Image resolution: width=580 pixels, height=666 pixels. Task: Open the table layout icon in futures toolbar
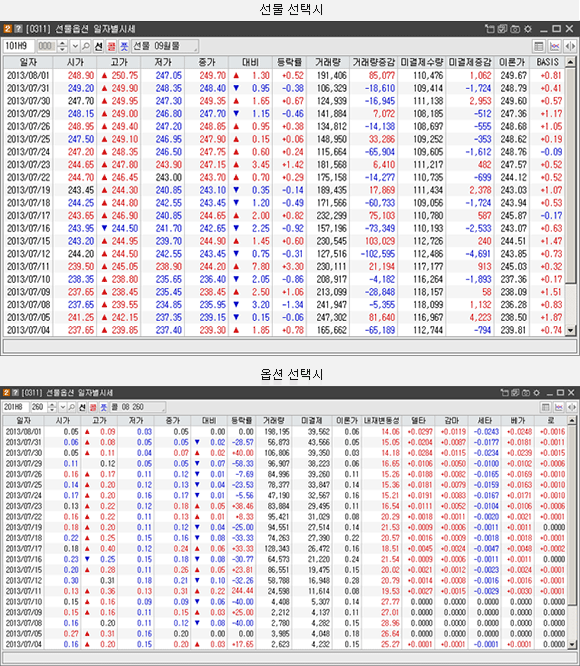(538, 46)
